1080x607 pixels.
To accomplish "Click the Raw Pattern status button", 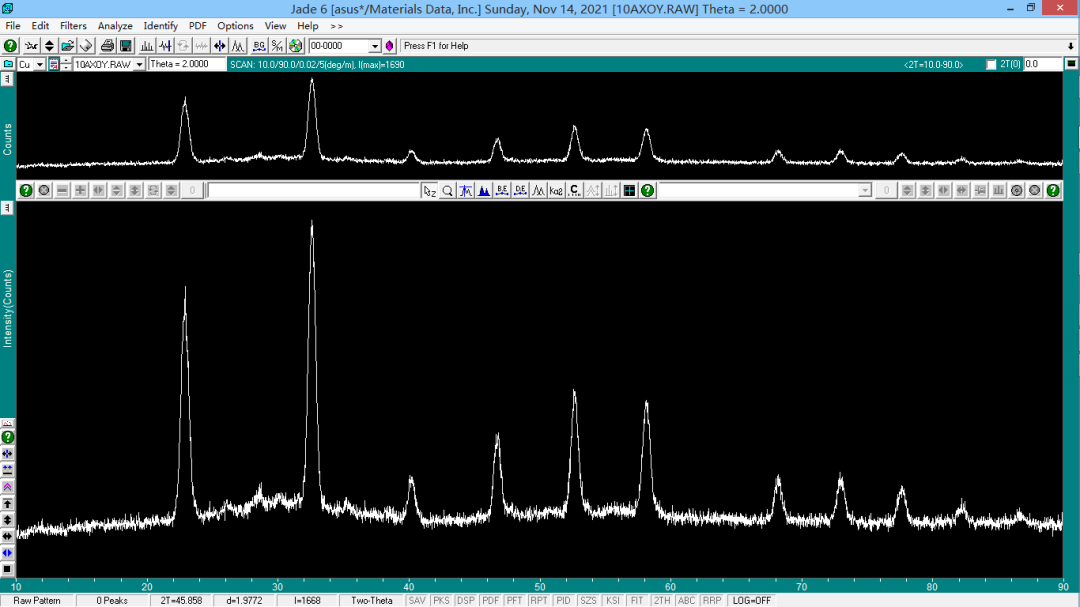I will point(37,600).
